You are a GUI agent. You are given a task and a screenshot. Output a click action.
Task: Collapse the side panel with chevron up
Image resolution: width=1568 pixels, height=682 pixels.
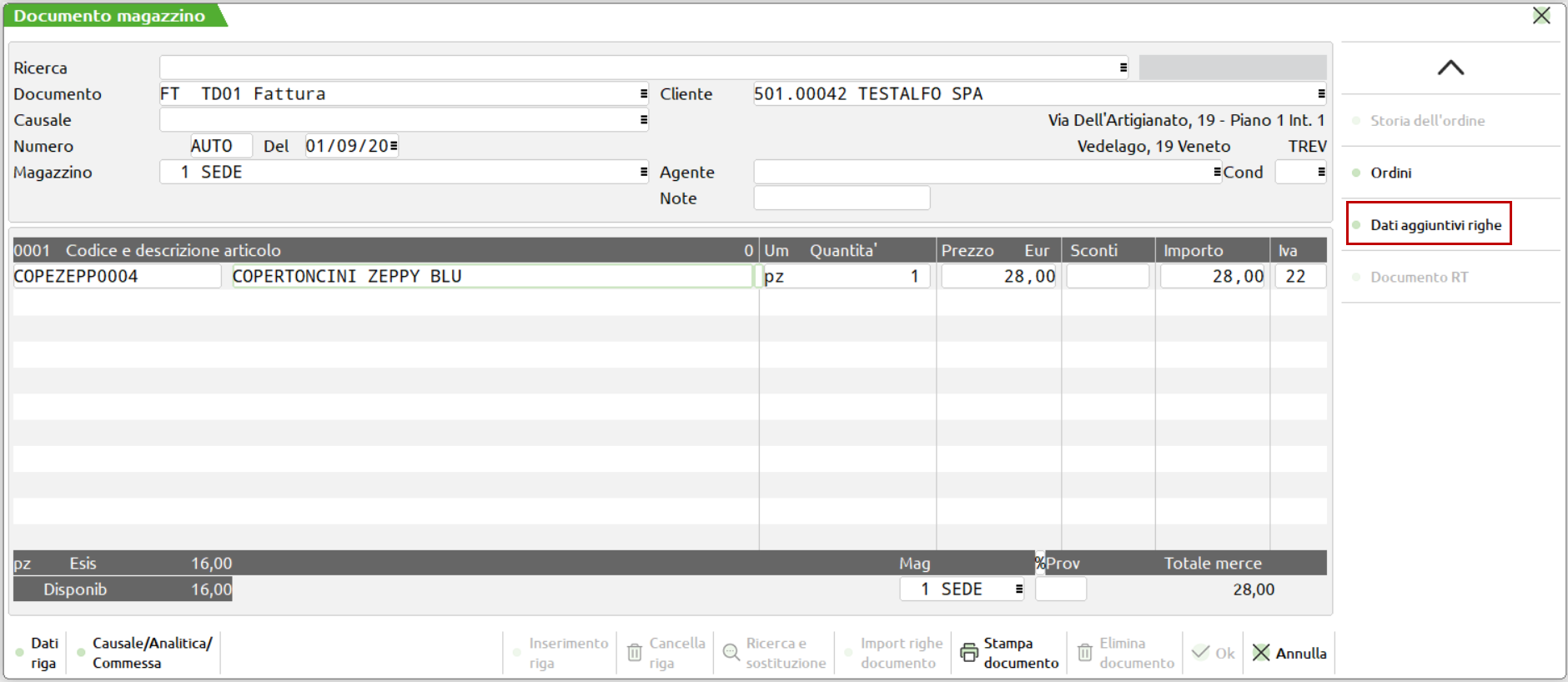pyautogui.click(x=1450, y=68)
